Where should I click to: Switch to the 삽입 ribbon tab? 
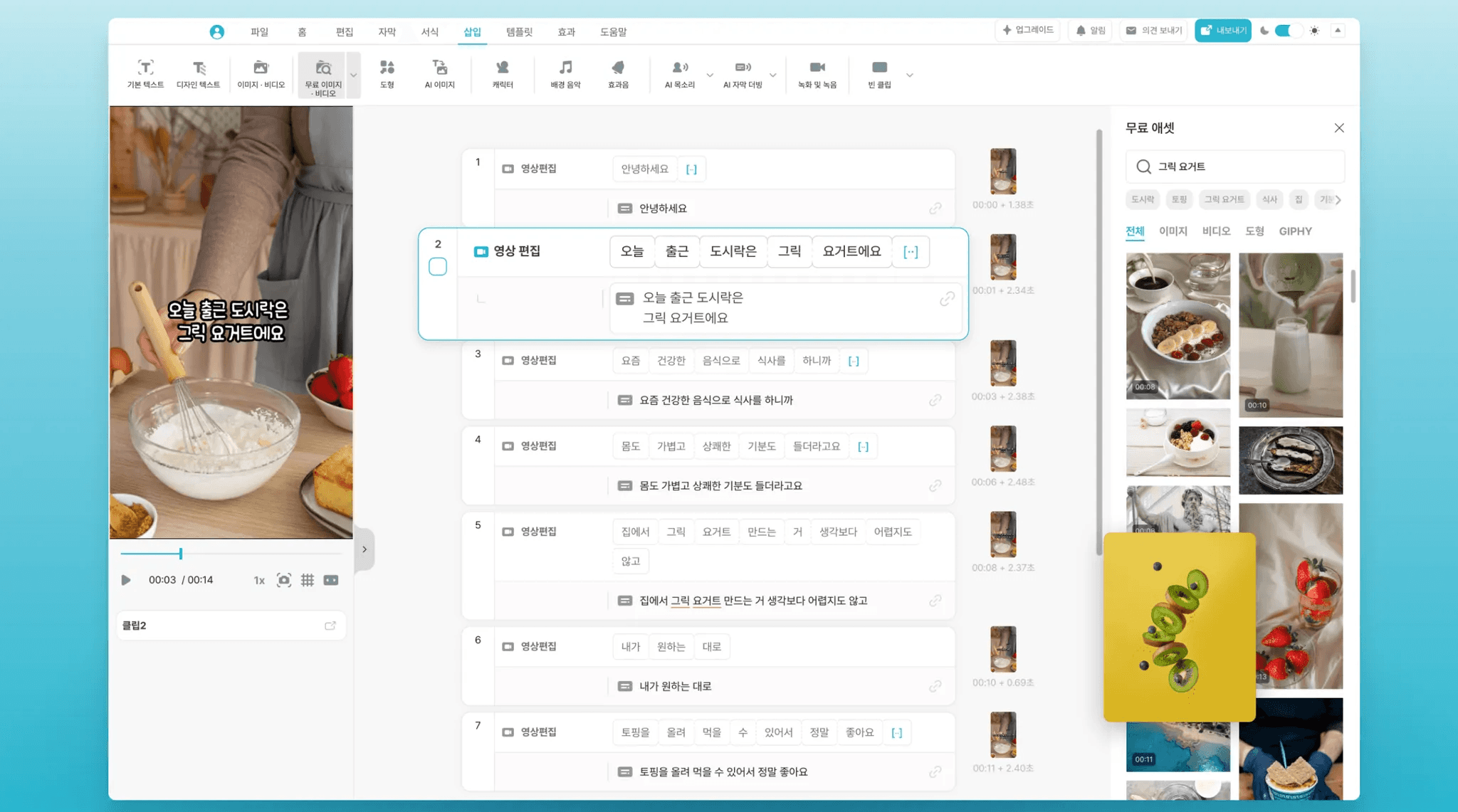pos(472,31)
